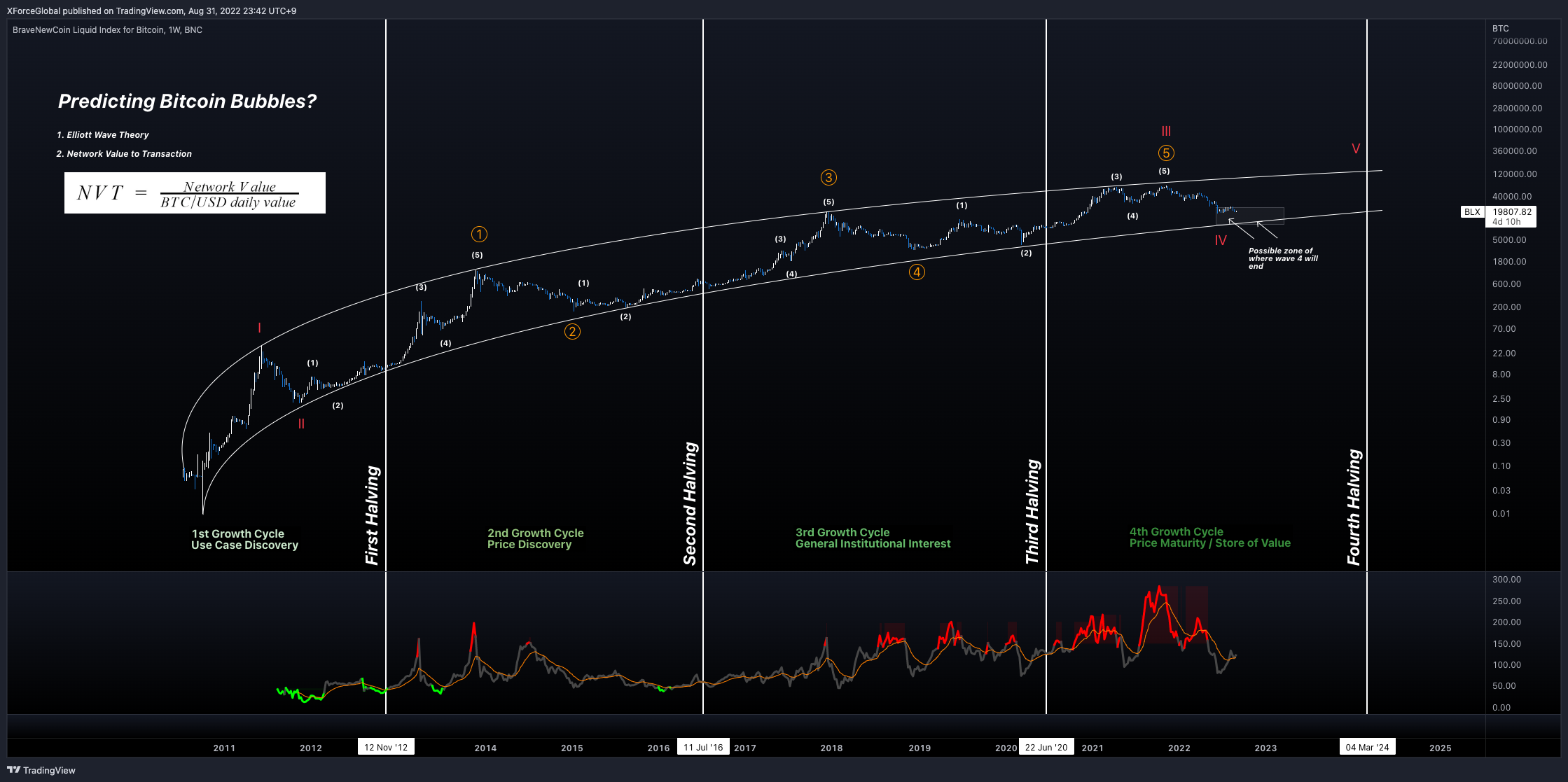Select the red wave I label

[259, 328]
